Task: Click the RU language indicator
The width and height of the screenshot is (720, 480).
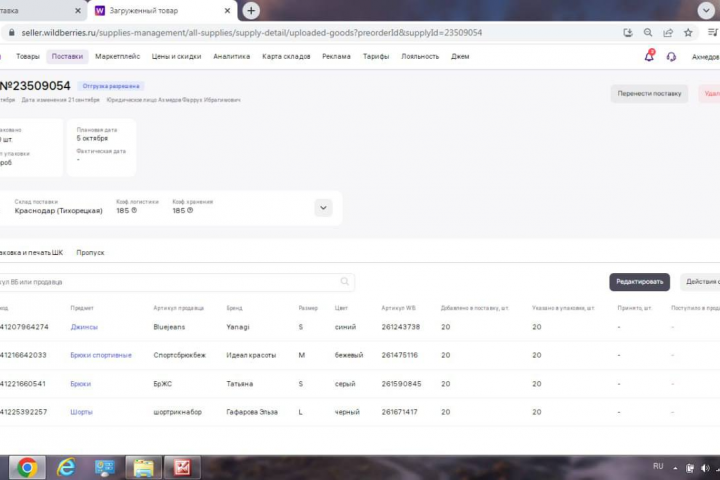Action: (658, 467)
